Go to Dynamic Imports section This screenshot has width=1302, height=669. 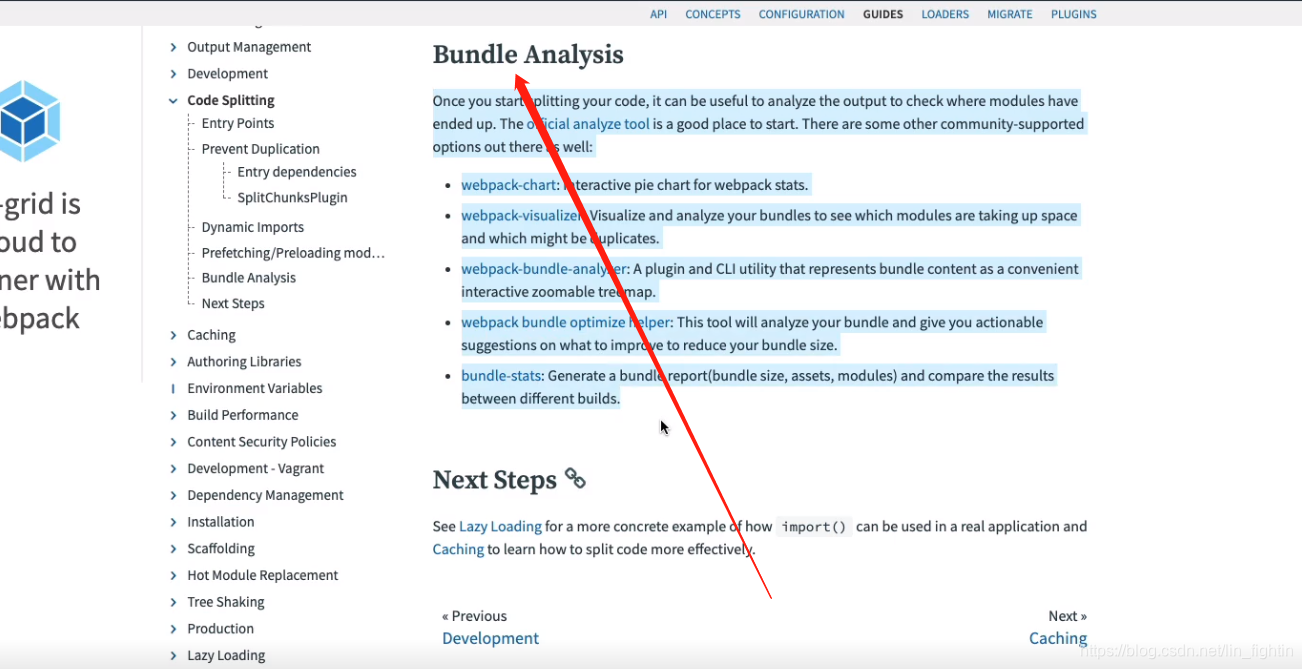click(x=253, y=227)
